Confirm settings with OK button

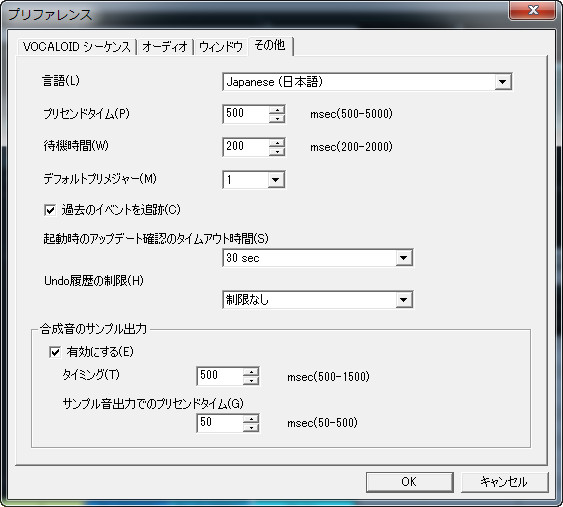(x=409, y=482)
